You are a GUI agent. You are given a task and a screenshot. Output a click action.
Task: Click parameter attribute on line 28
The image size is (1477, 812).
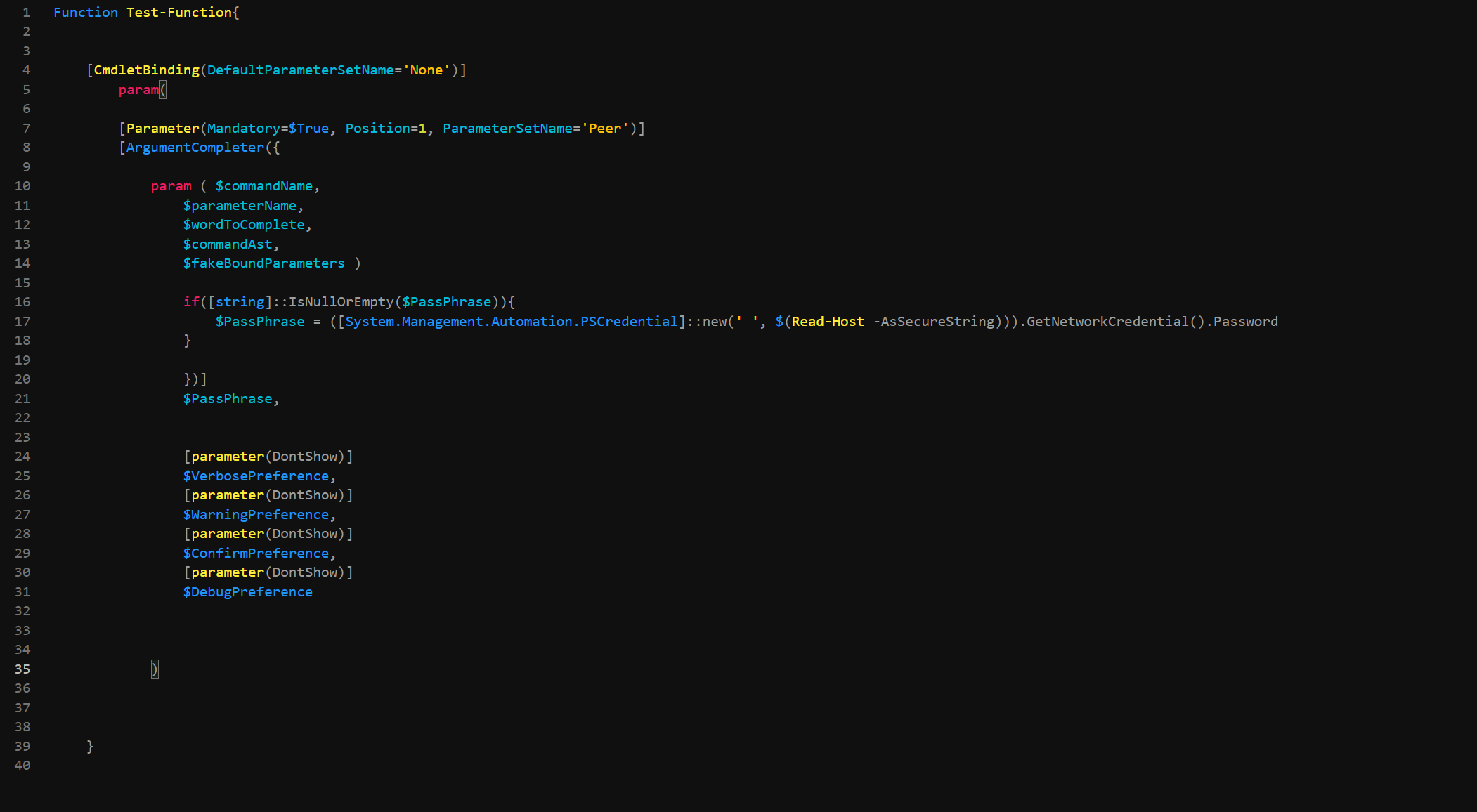(228, 534)
